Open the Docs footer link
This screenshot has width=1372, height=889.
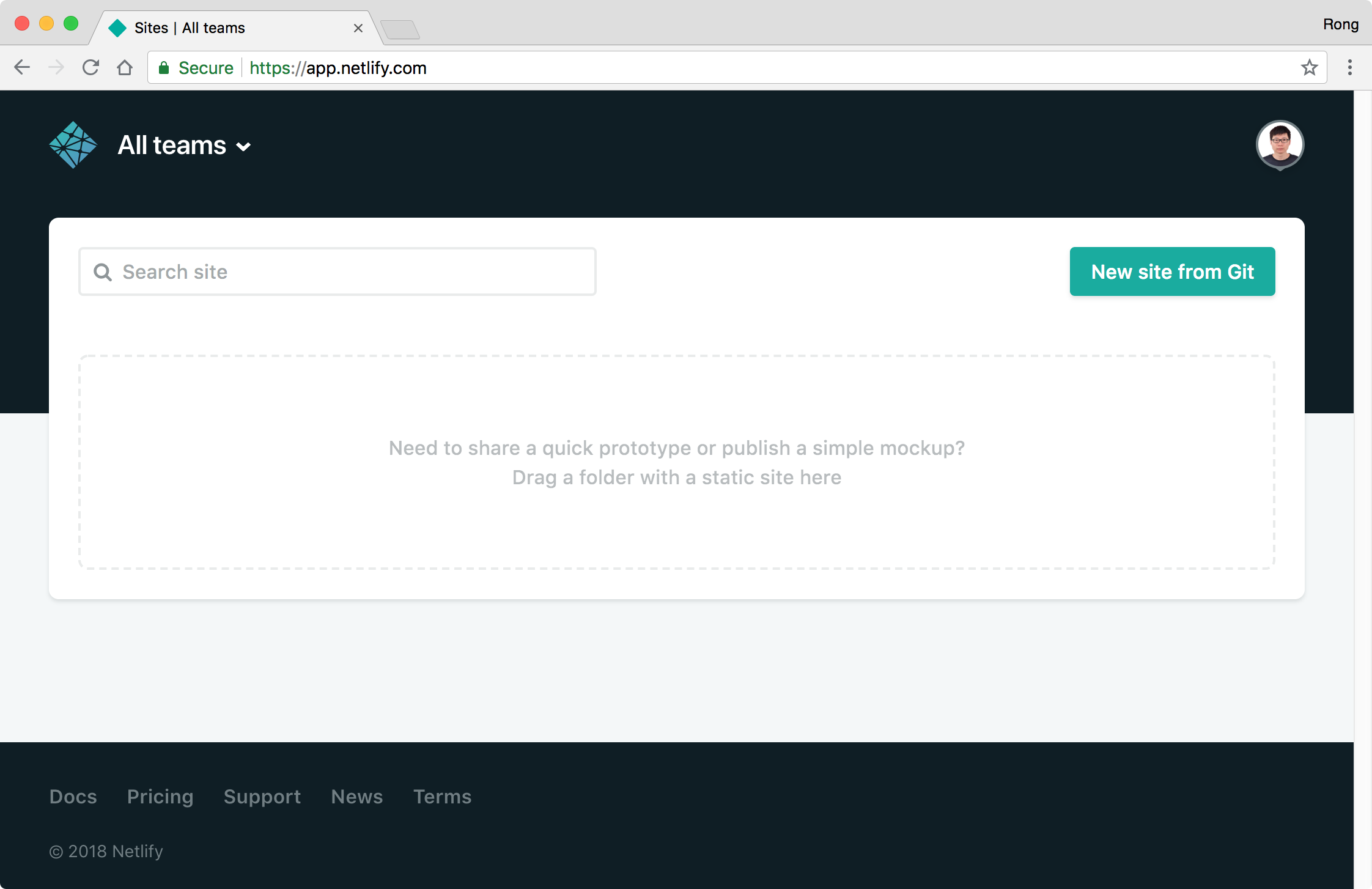coord(73,797)
